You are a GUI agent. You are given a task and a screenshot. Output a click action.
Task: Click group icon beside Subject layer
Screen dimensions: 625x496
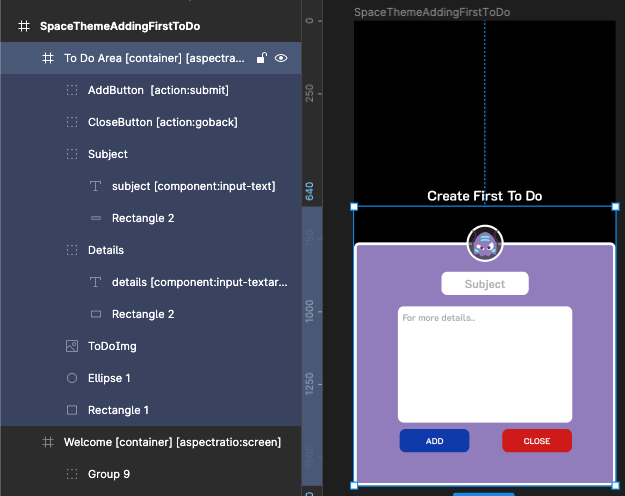(x=72, y=154)
